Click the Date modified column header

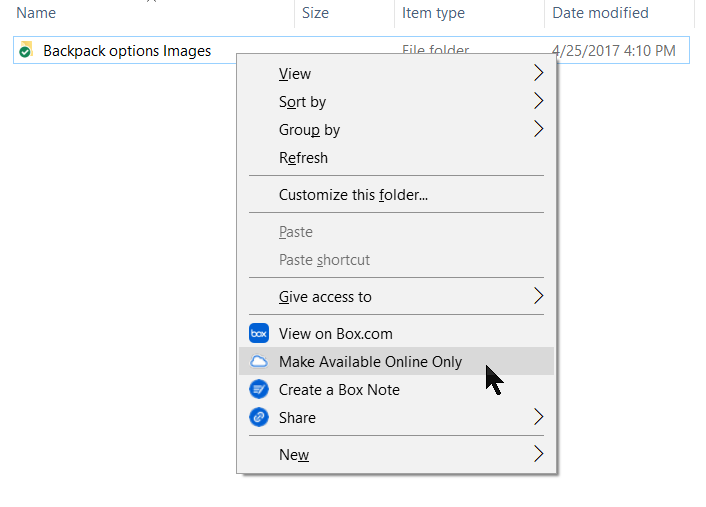[x=600, y=13]
